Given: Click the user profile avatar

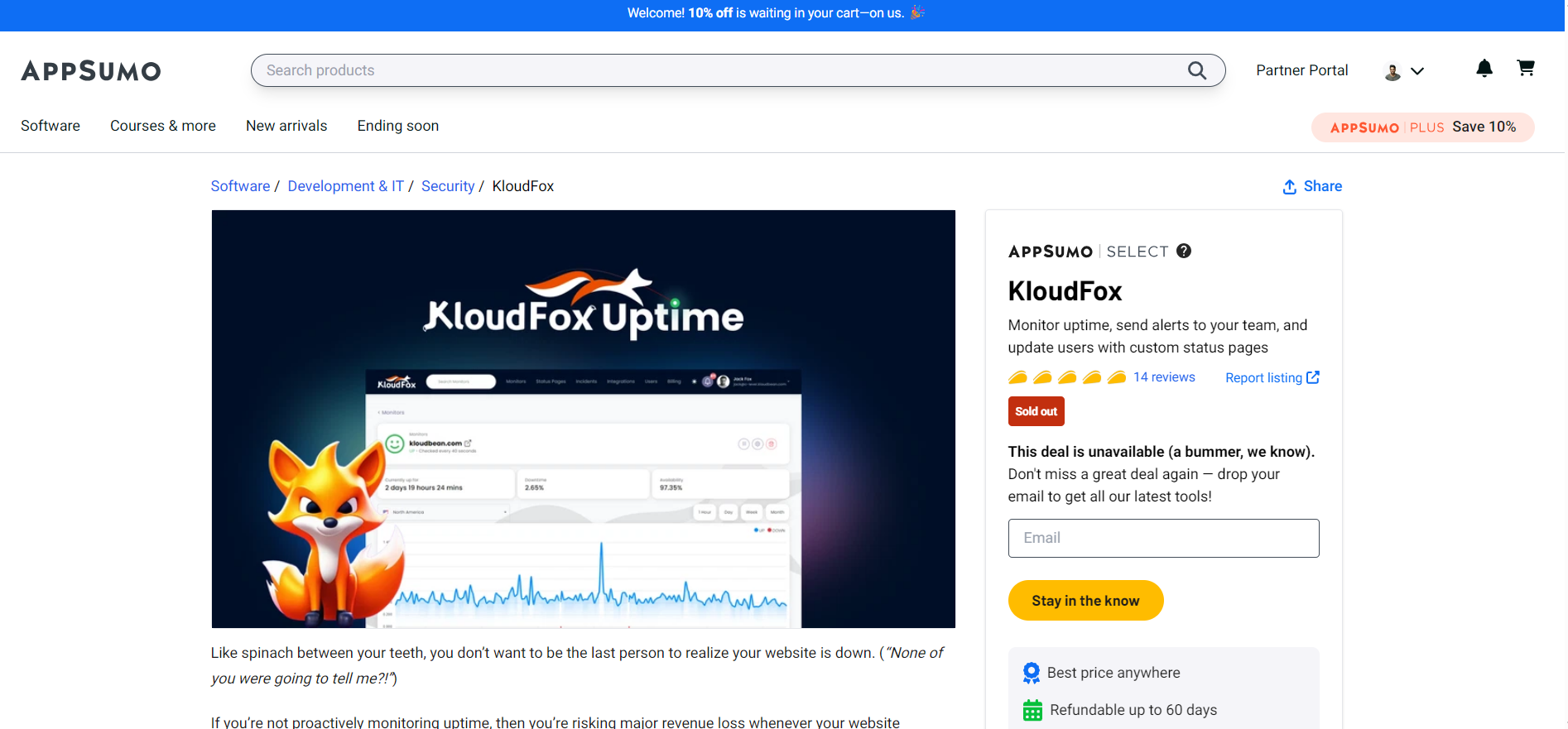Looking at the screenshot, I should tap(1392, 72).
